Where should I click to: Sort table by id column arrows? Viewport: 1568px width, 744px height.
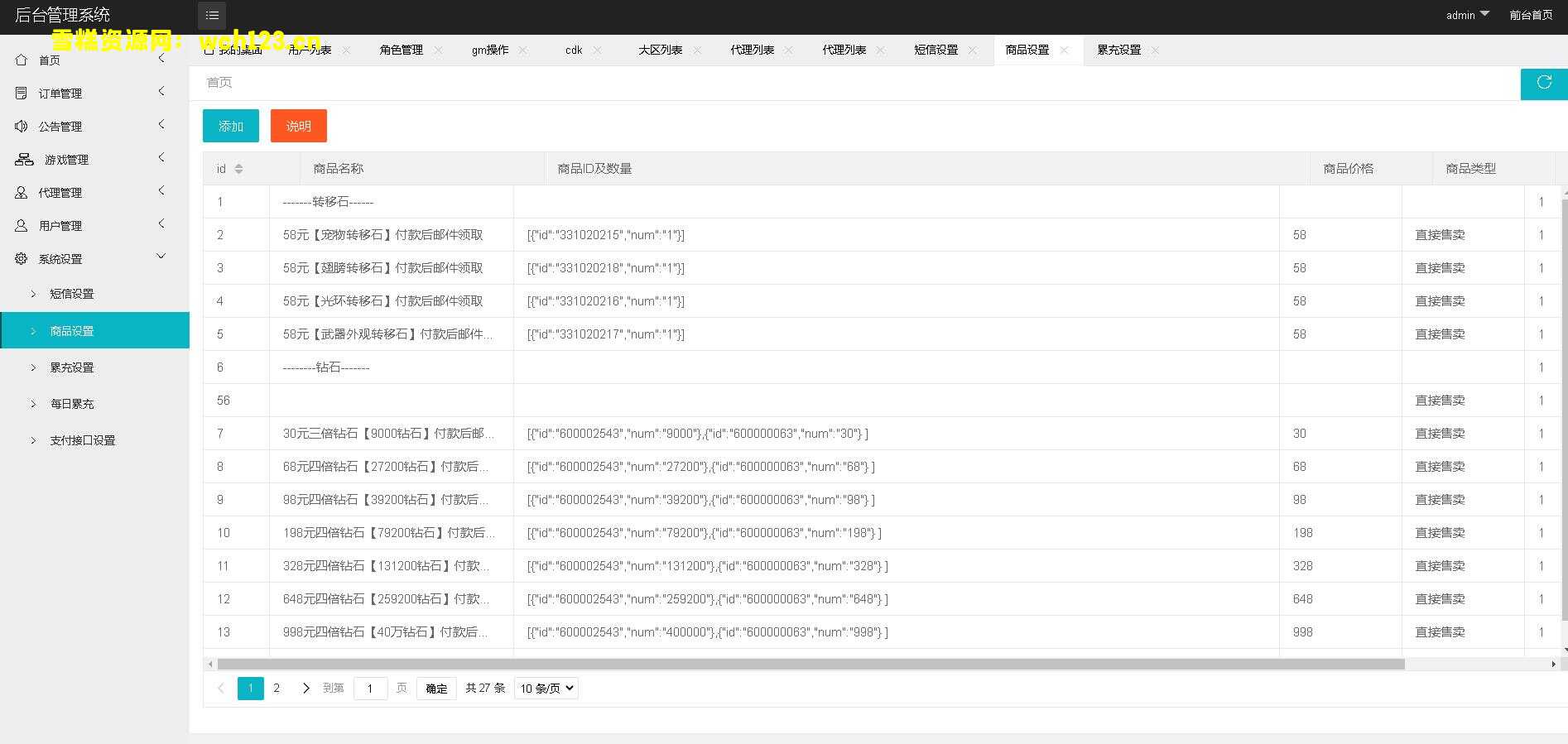(238, 169)
